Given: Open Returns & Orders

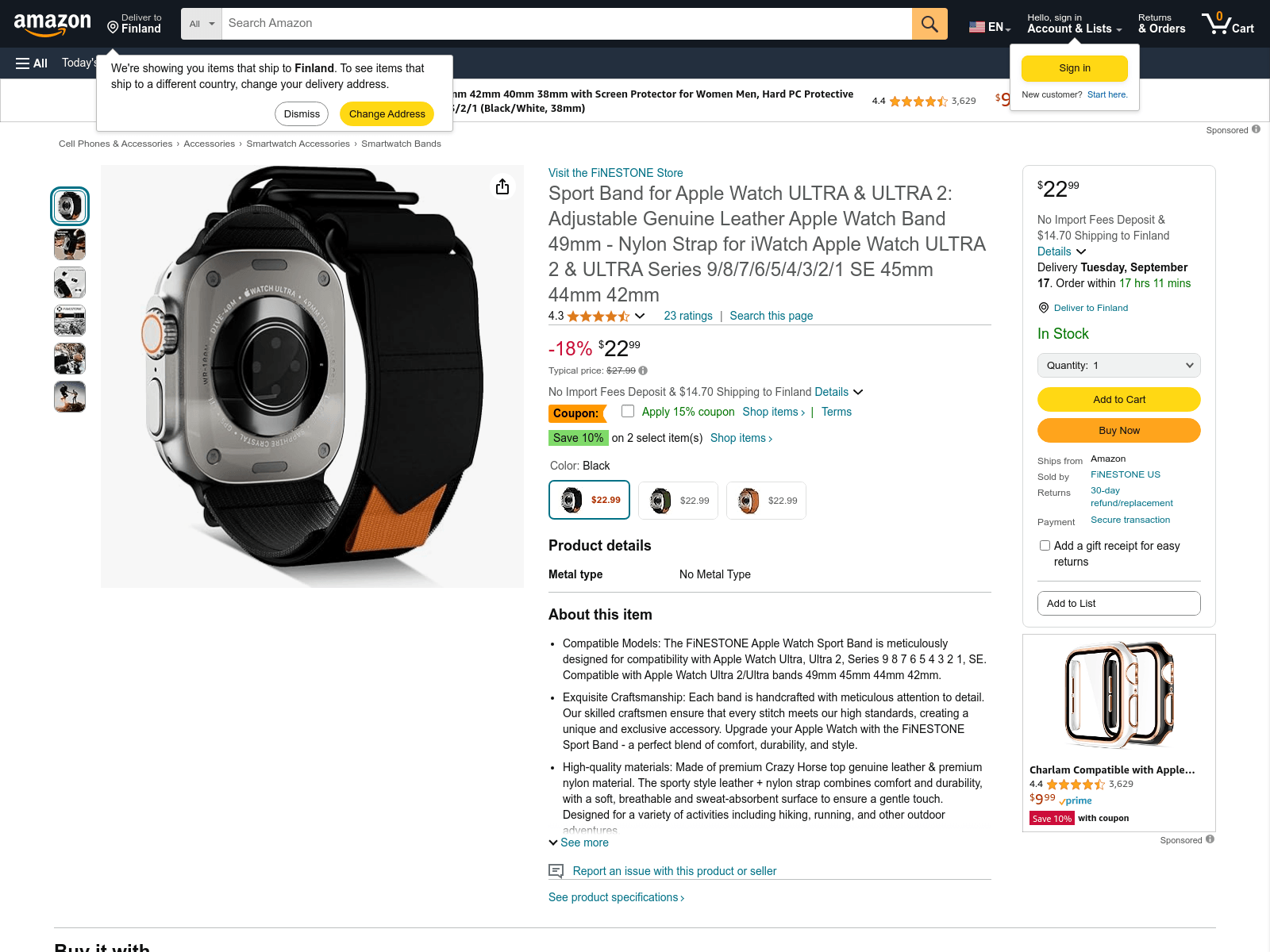Looking at the screenshot, I should 1161,24.
